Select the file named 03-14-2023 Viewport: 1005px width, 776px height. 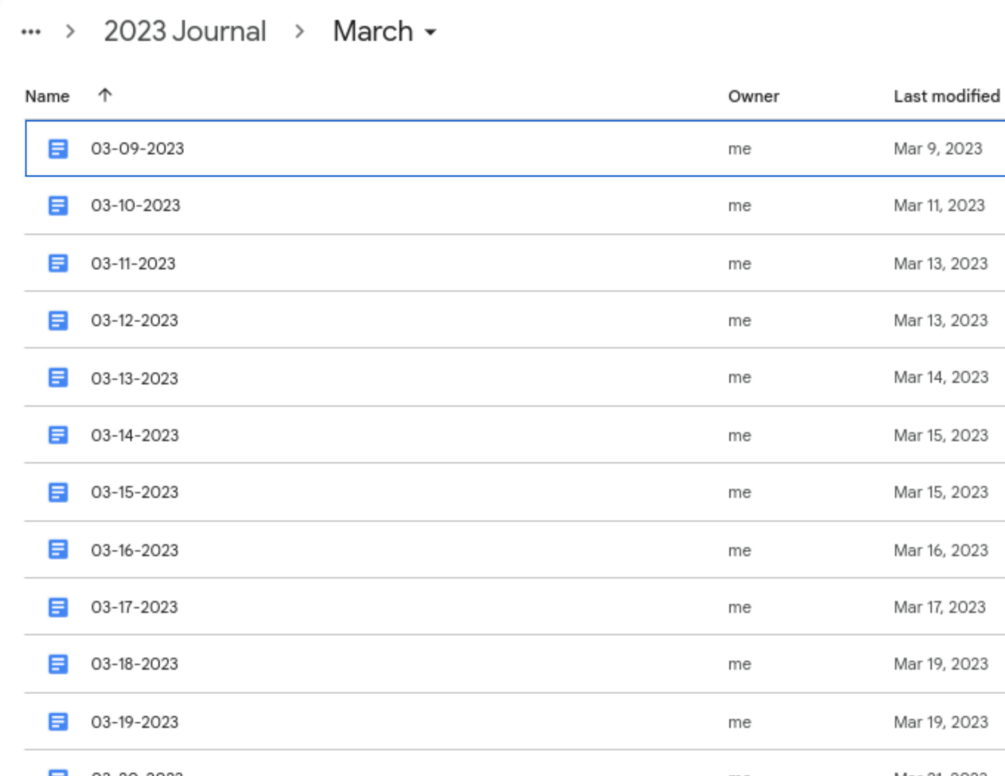tap(135, 435)
